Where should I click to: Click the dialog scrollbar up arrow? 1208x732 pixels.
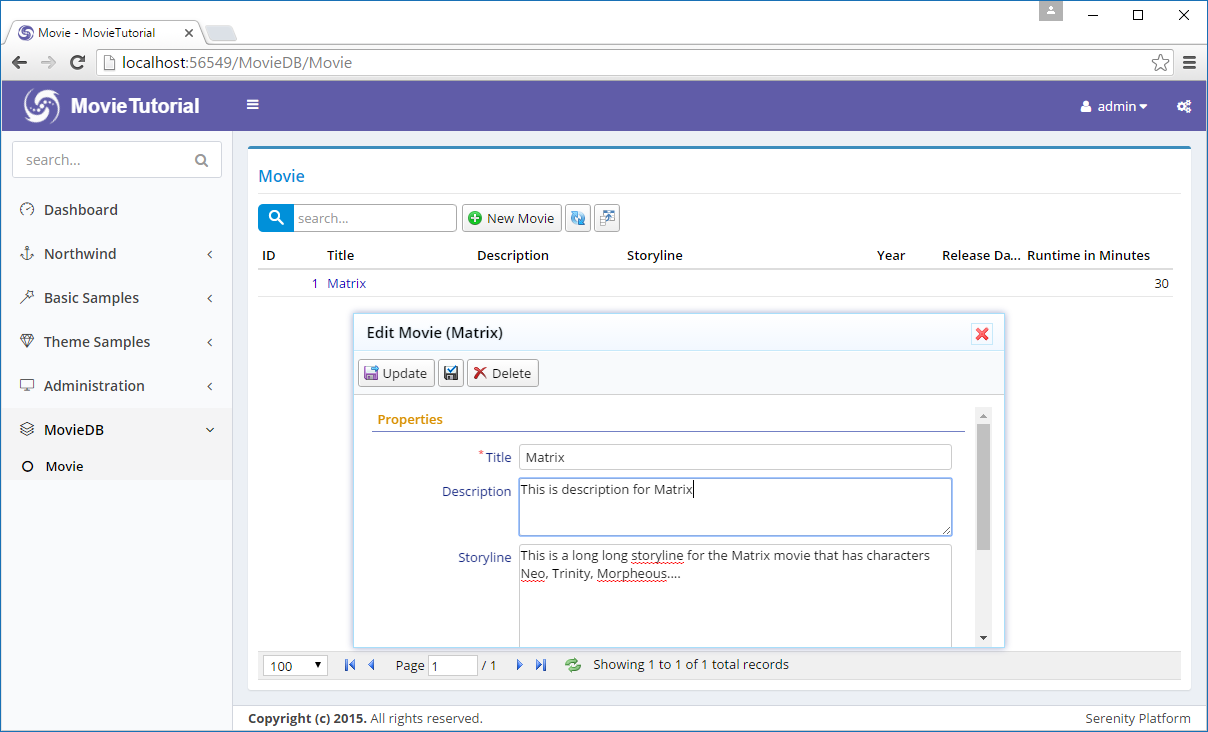click(983, 416)
